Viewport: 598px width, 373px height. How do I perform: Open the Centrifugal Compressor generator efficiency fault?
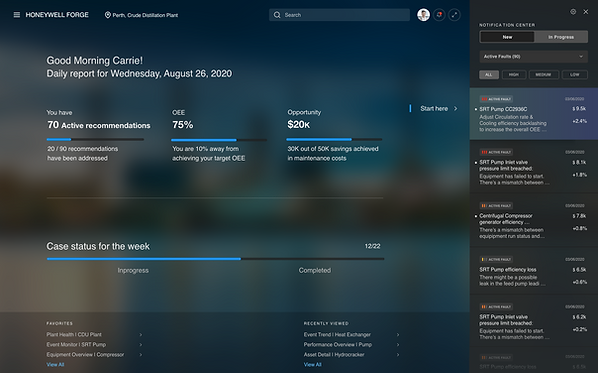[534, 221]
